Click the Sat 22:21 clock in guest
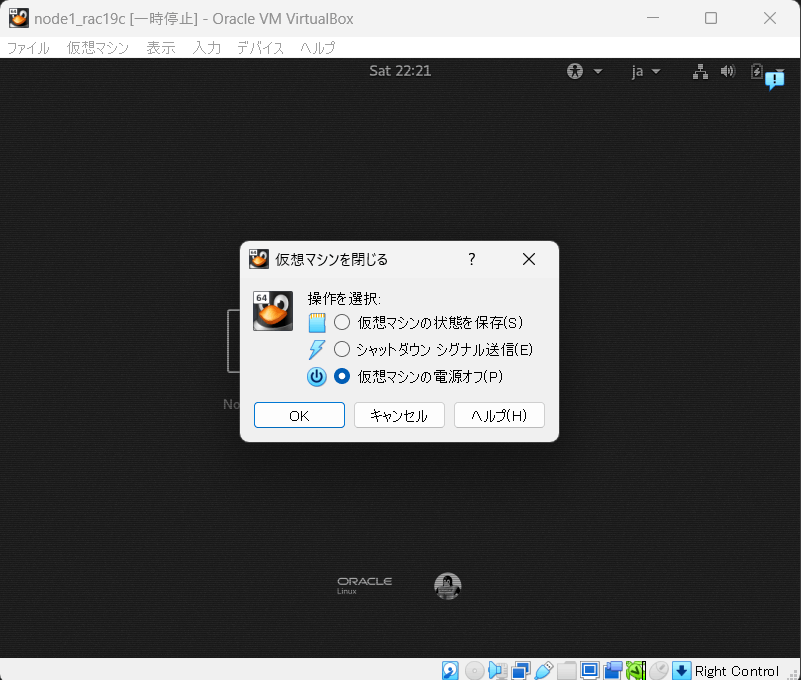 click(400, 71)
